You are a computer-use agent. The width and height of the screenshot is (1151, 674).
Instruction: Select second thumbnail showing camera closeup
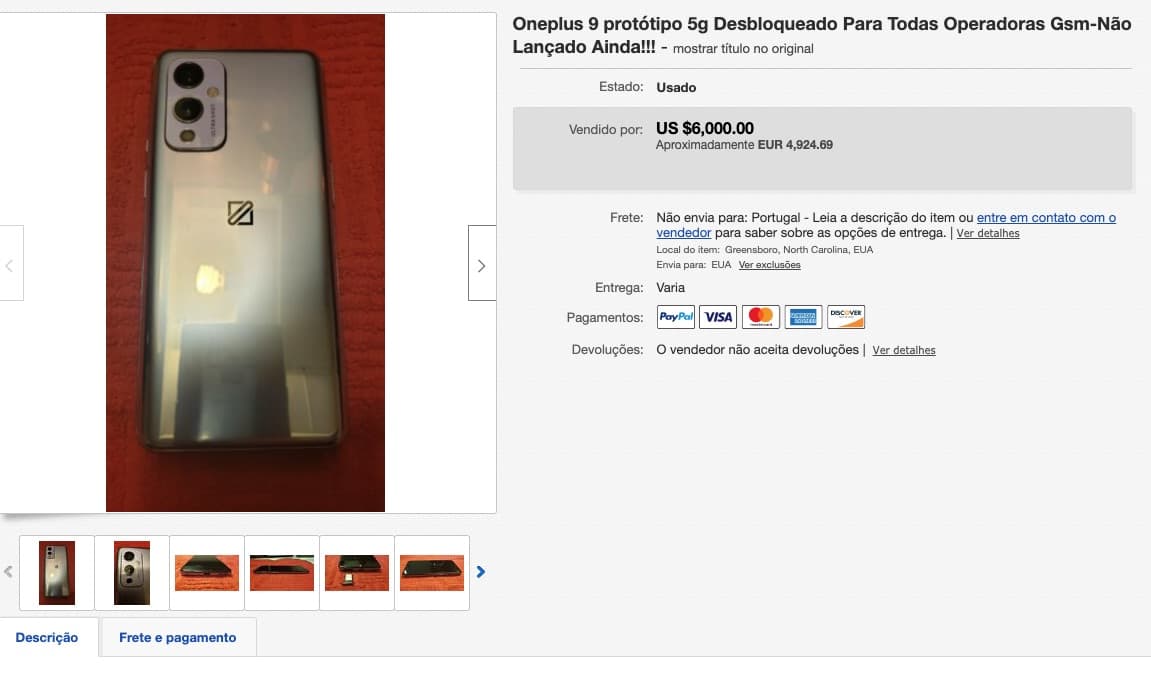[132, 573]
